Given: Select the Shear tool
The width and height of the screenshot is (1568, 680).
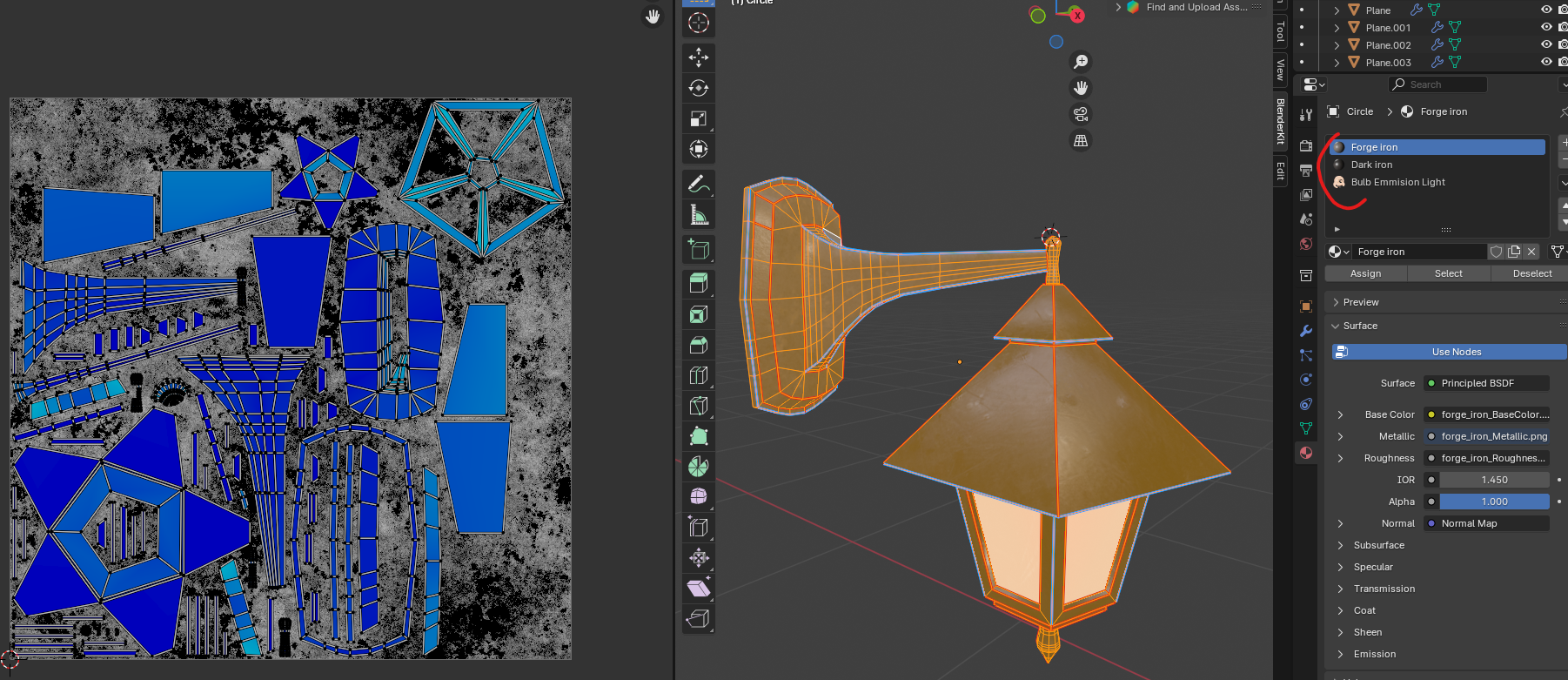Looking at the screenshot, I should 699,589.
